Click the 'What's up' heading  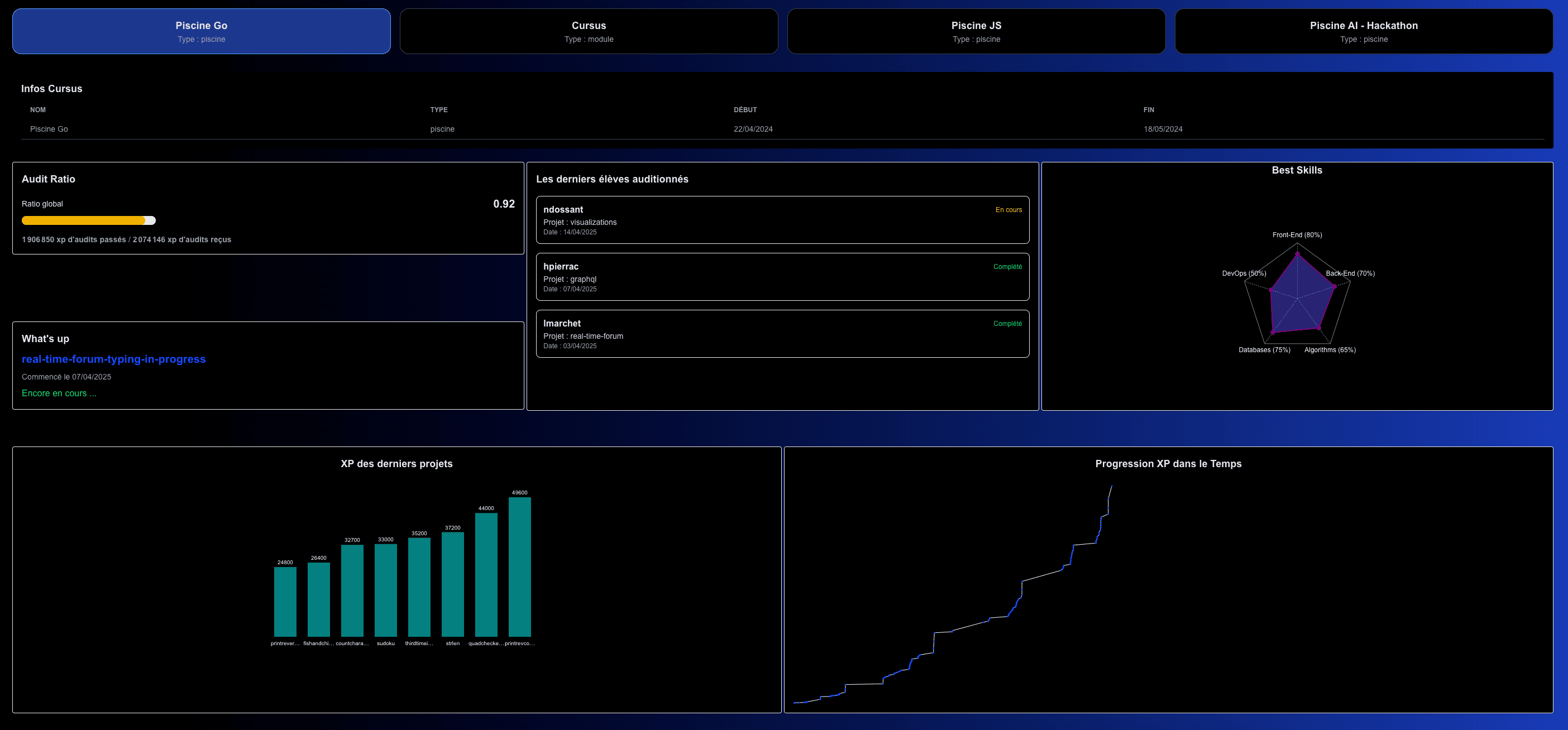coord(46,339)
